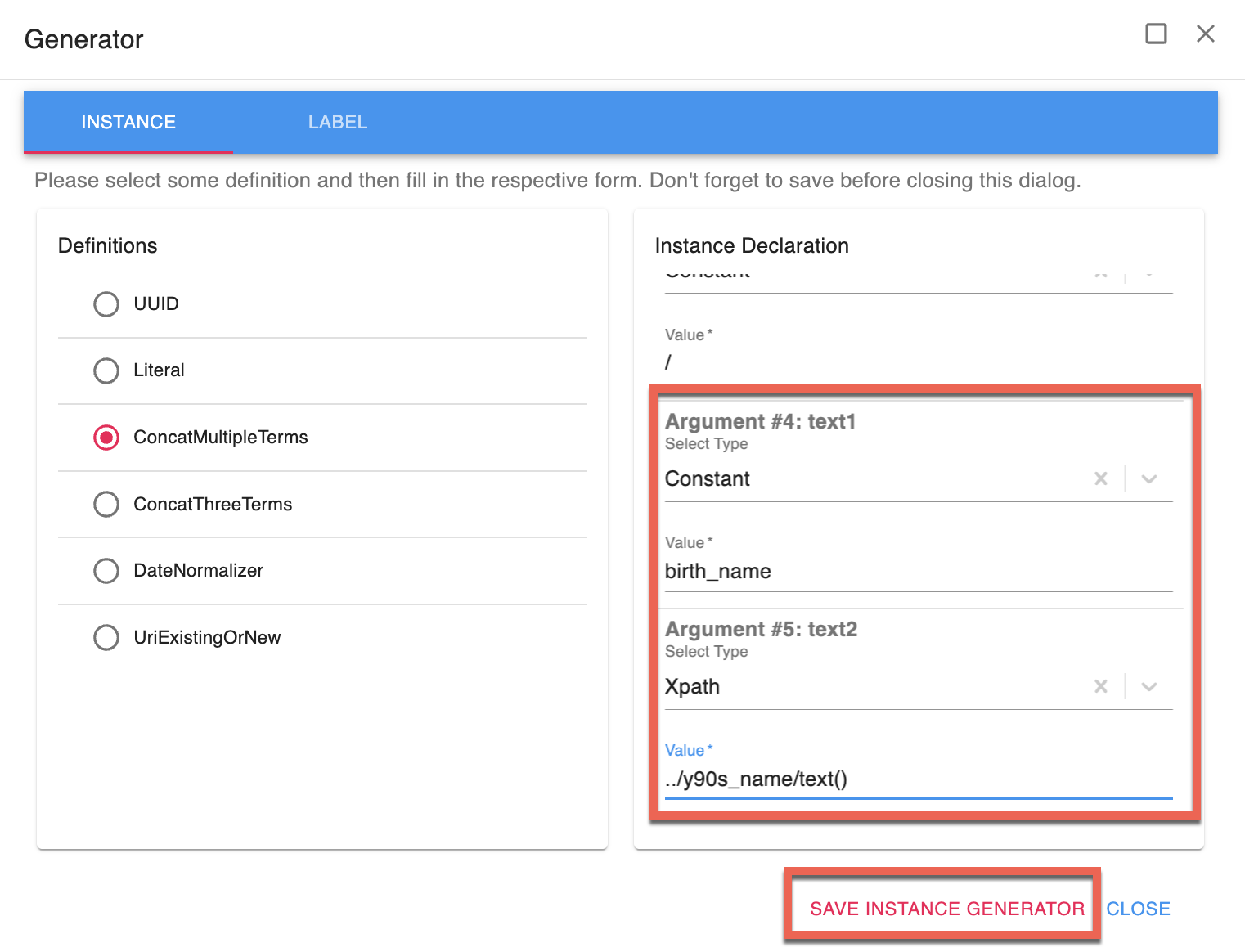Clear the Argument #5 Xpath type selection
Image resolution: width=1245 pixels, height=952 pixels.
point(1101,686)
